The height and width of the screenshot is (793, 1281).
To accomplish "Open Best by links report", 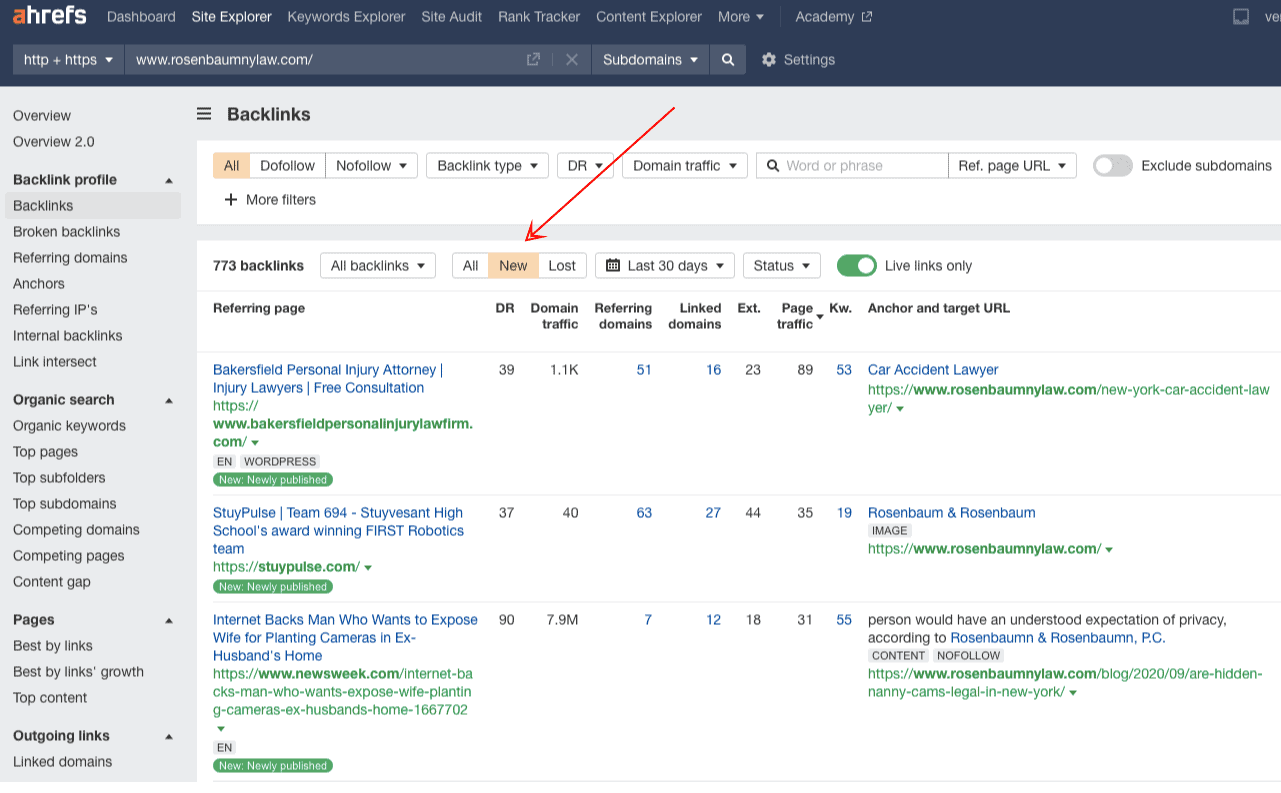I will (x=53, y=646).
